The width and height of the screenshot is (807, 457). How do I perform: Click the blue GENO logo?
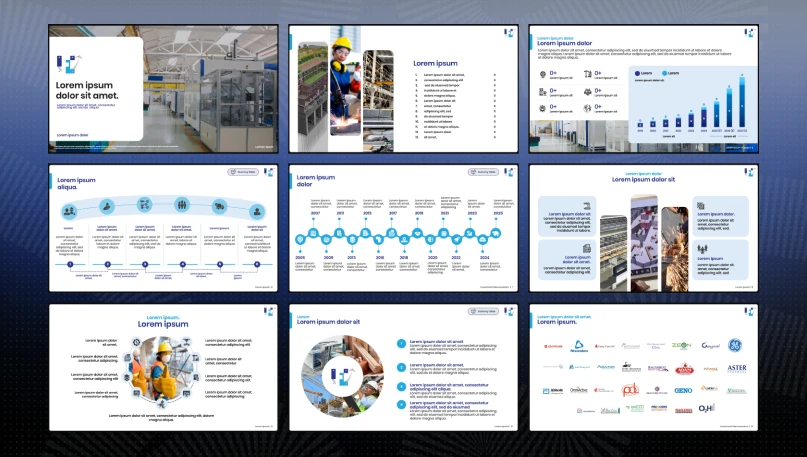tap(683, 391)
